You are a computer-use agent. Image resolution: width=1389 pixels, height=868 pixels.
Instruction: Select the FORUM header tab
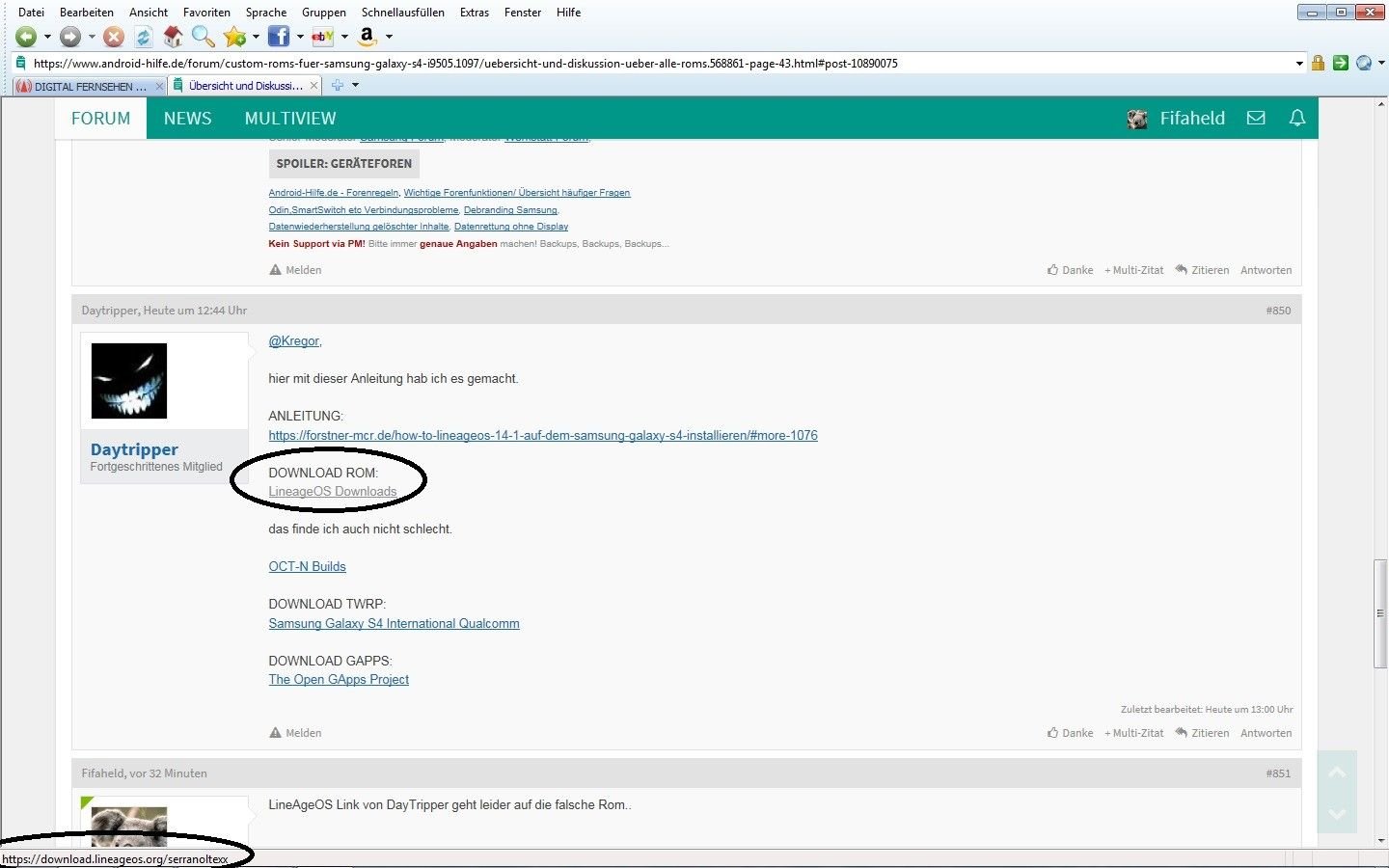[100, 118]
